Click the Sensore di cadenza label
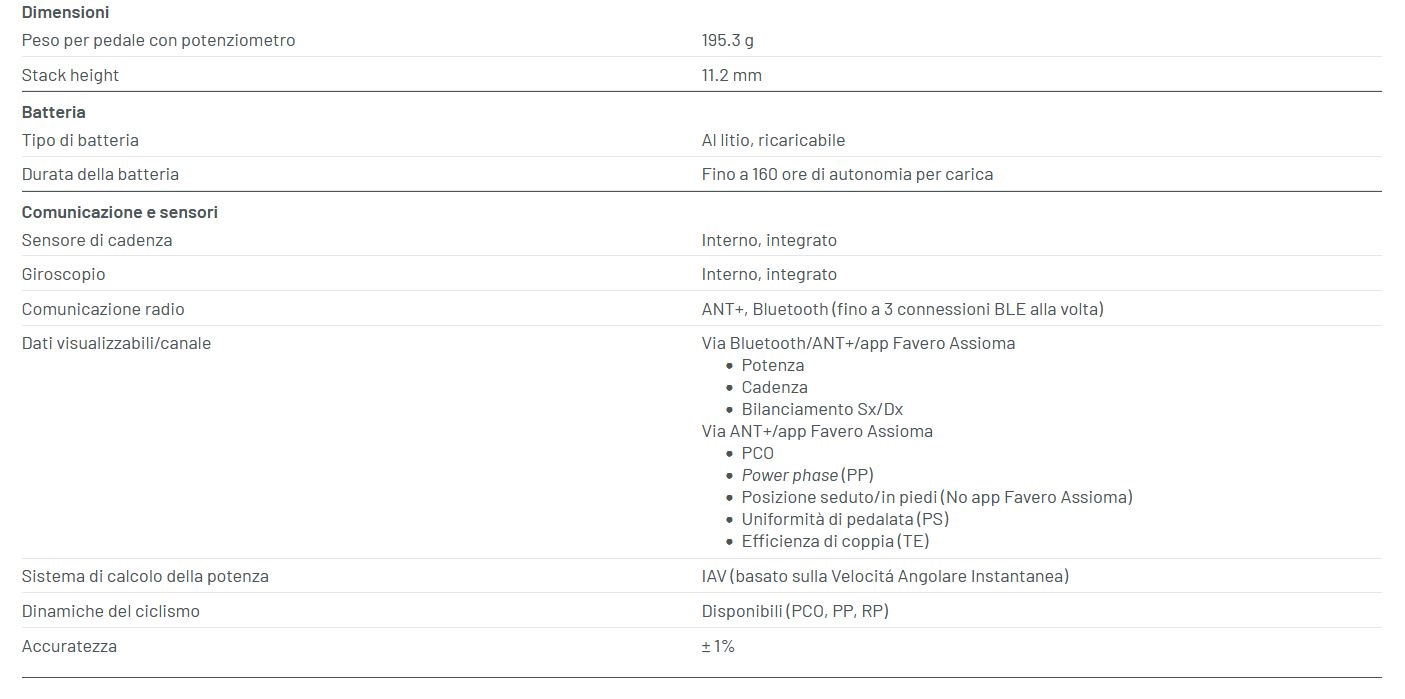Screen dimensions: 1405x699 pyautogui.click(x=97, y=240)
